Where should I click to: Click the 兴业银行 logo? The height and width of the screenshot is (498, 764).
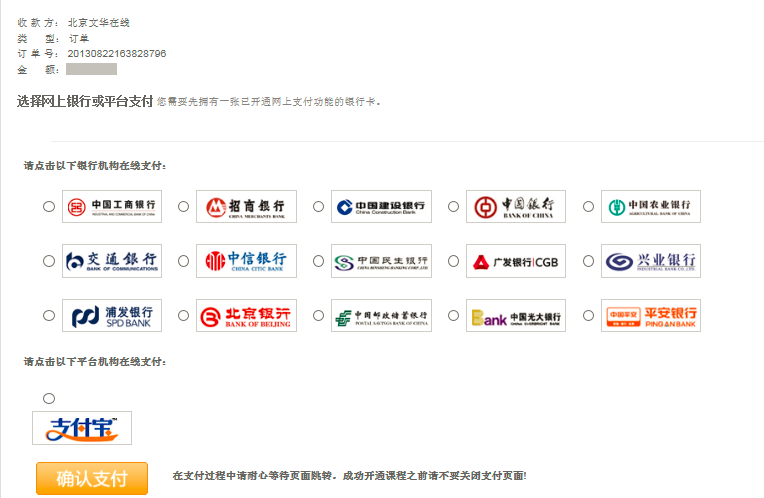pos(651,261)
